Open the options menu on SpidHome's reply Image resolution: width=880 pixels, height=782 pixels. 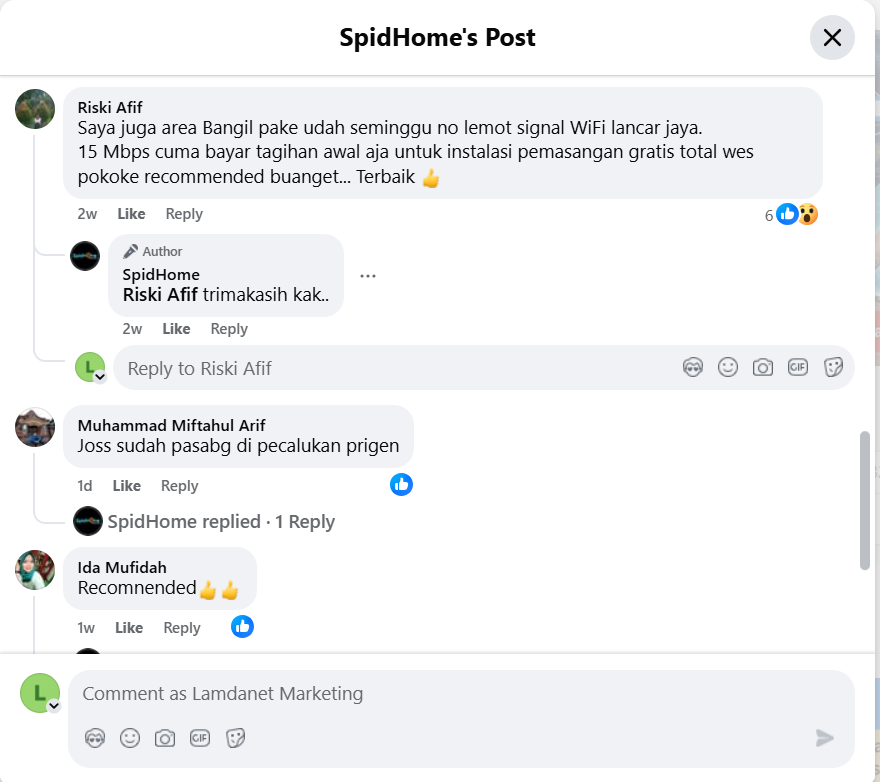[368, 275]
